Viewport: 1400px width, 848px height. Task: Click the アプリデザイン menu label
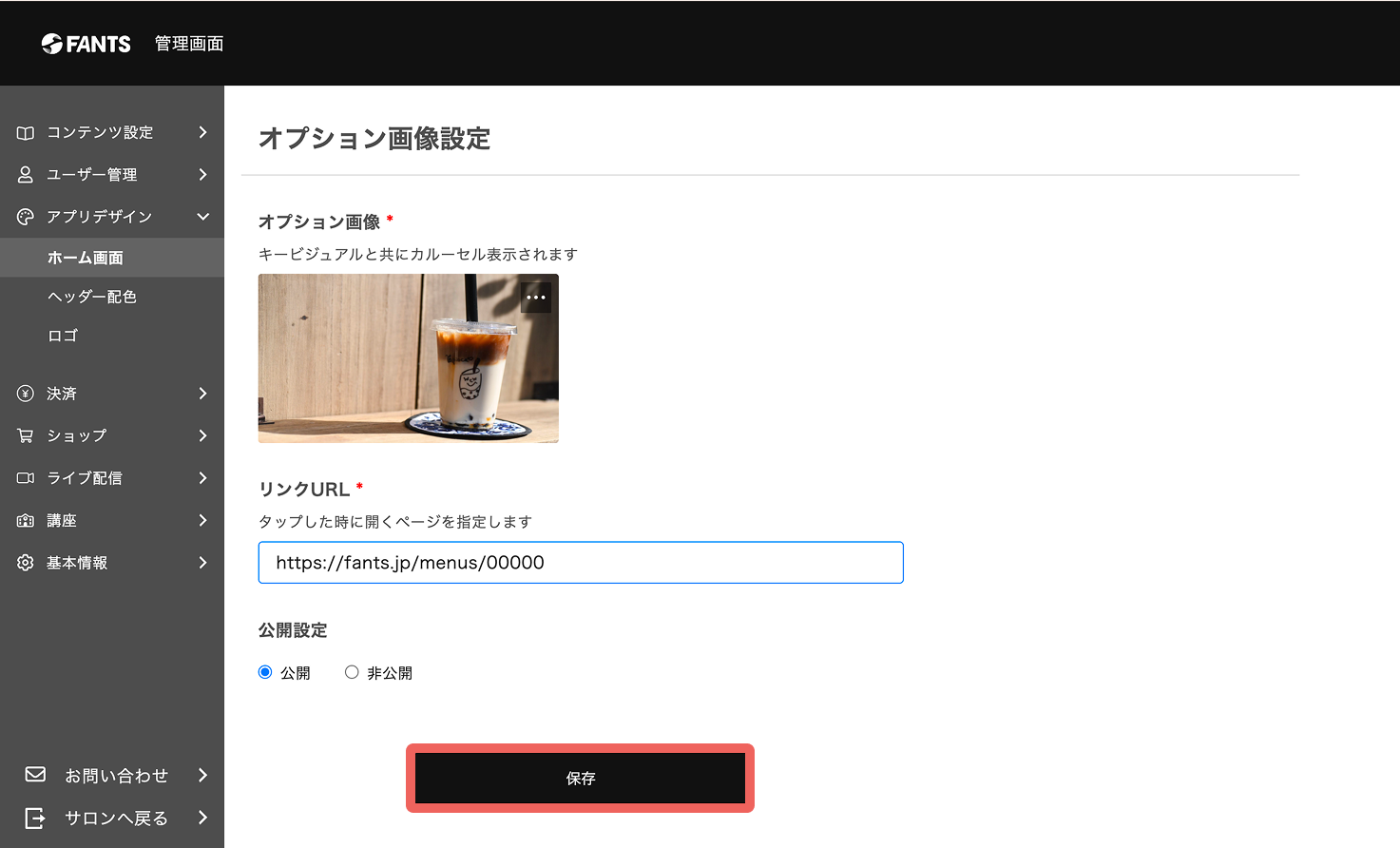100,217
